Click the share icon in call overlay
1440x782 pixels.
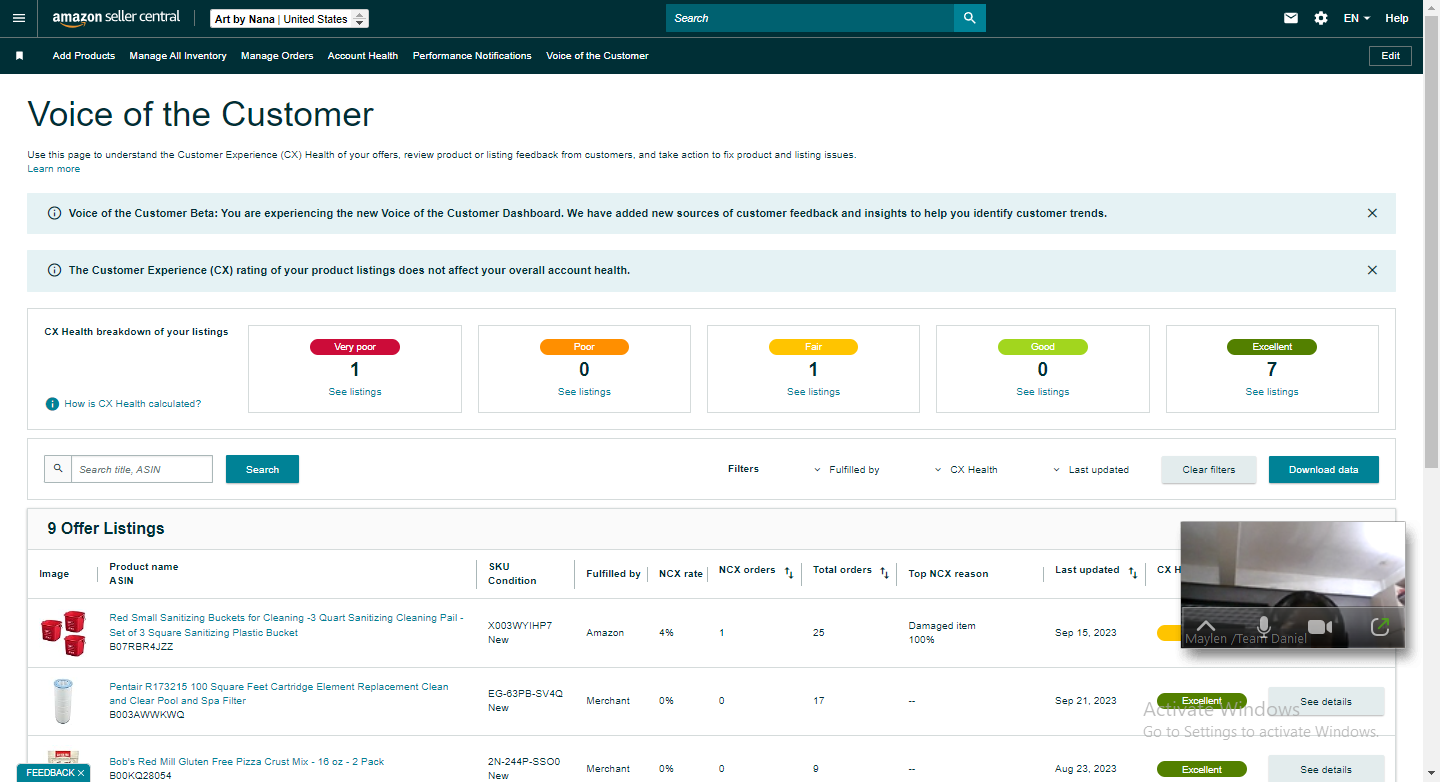tap(1380, 627)
